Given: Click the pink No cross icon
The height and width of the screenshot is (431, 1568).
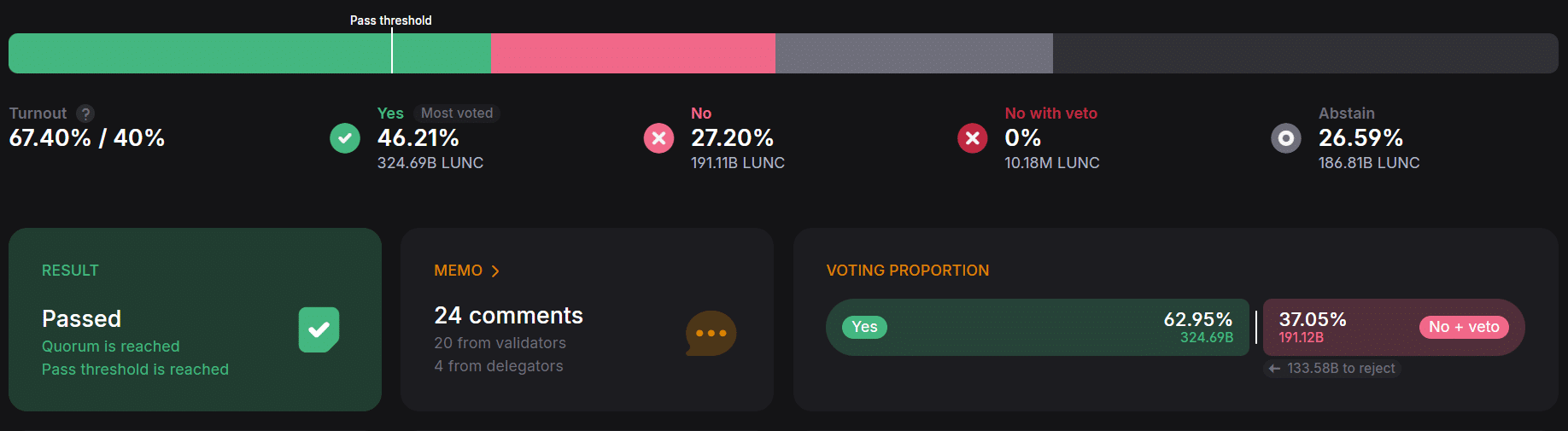Looking at the screenshot, I should tap(658, 138).
